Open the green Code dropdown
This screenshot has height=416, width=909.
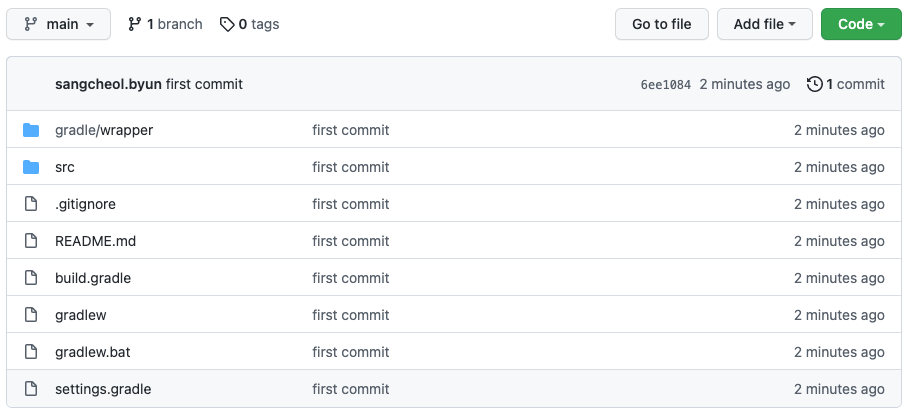tap(861, 24)
